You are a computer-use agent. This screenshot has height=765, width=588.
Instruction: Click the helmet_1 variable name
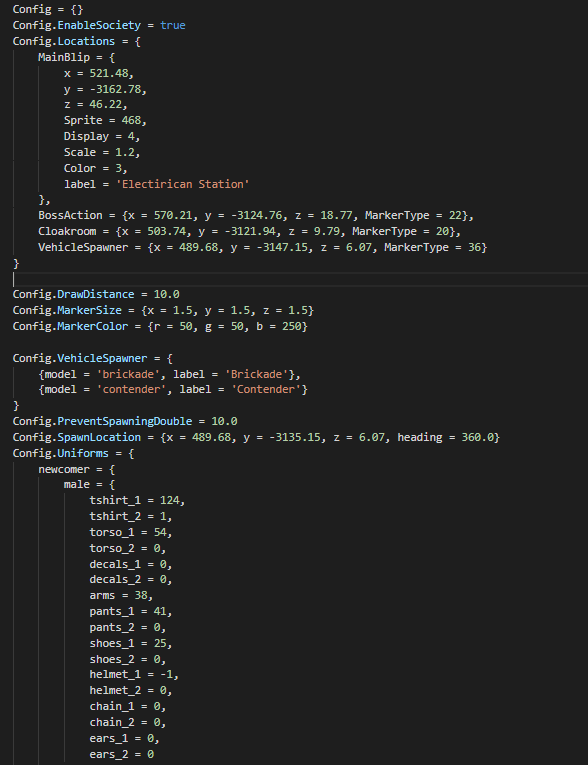click(x=112, y=675)
